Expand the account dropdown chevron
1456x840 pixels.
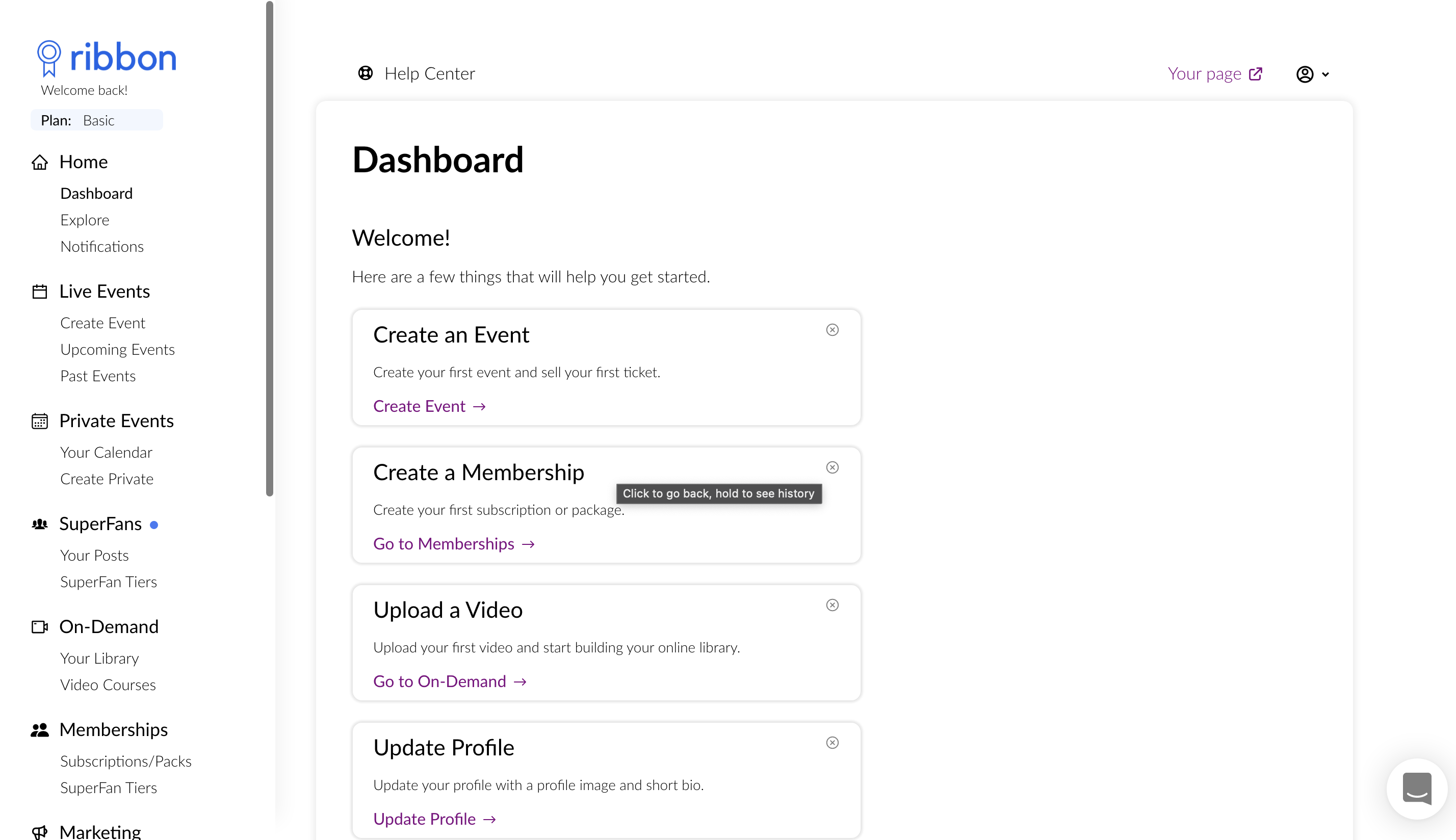click(x=1325, y=74)
